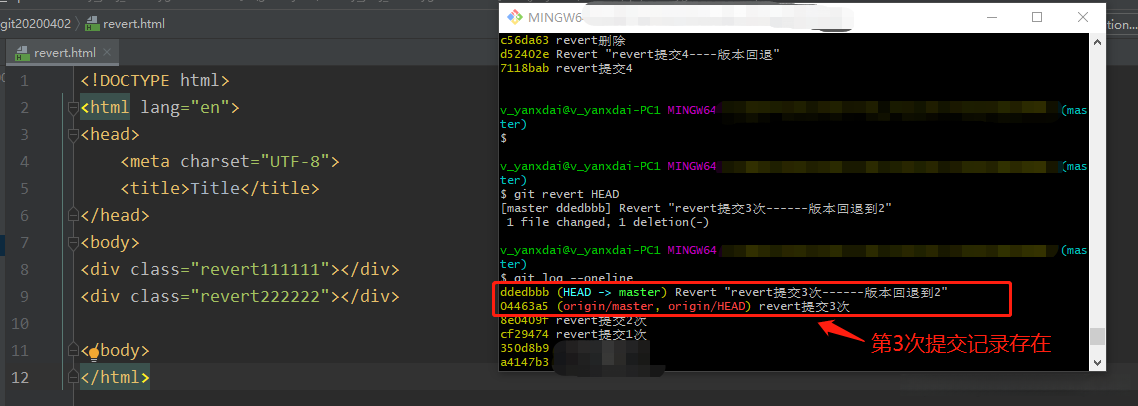Click the div with class revert222222

[x=240, y=296]
